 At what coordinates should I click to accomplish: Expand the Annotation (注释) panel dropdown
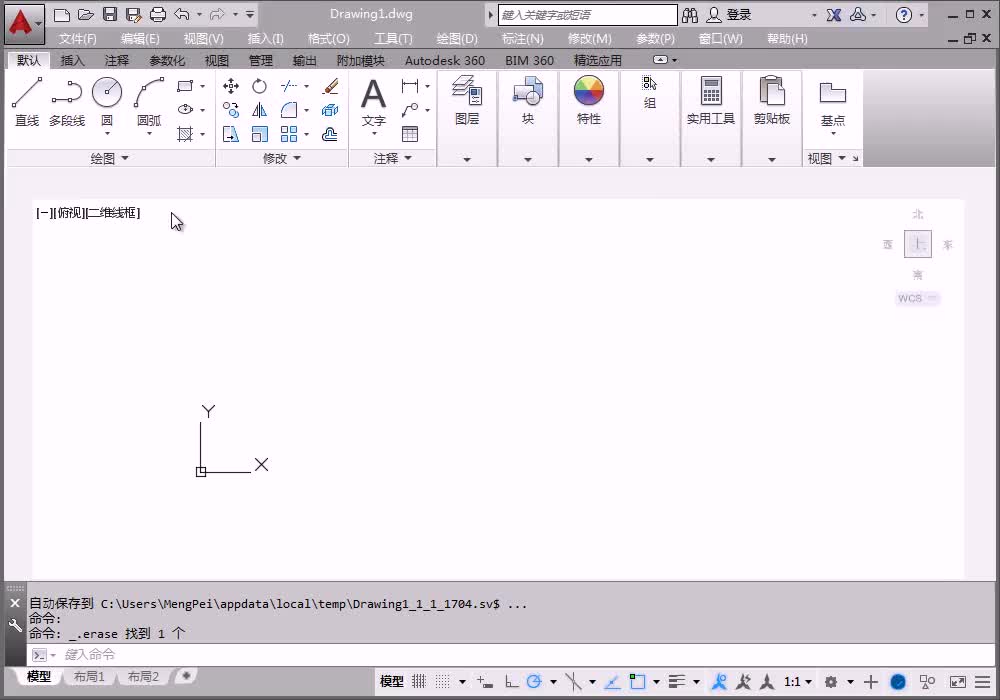392,158
